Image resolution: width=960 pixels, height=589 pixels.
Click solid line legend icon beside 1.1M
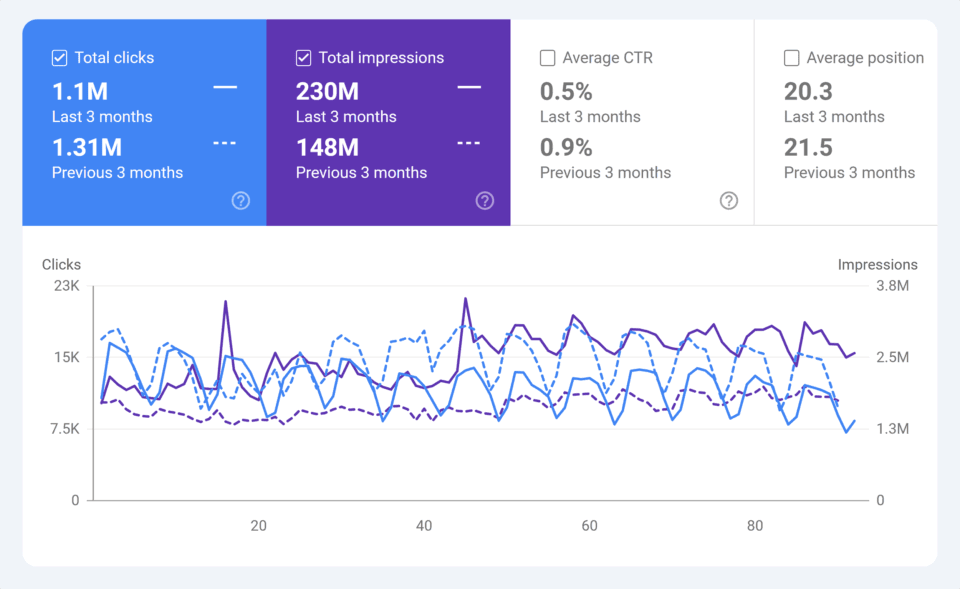tap(225, 88)
